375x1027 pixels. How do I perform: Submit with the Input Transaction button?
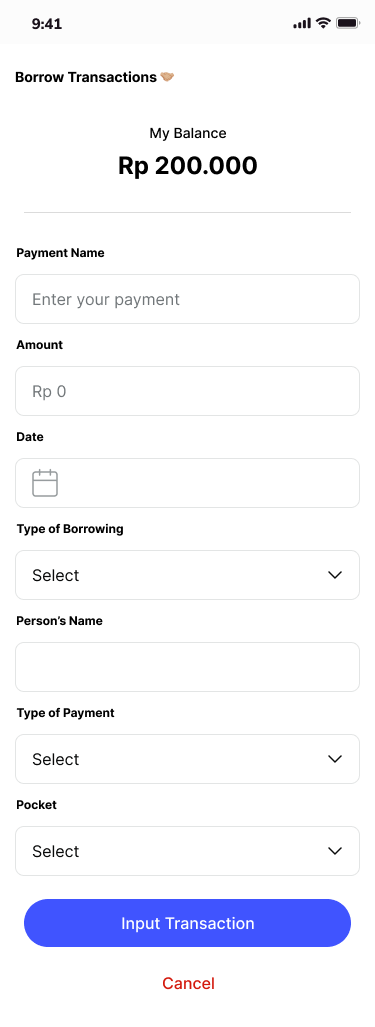click(x=188, y=923)
